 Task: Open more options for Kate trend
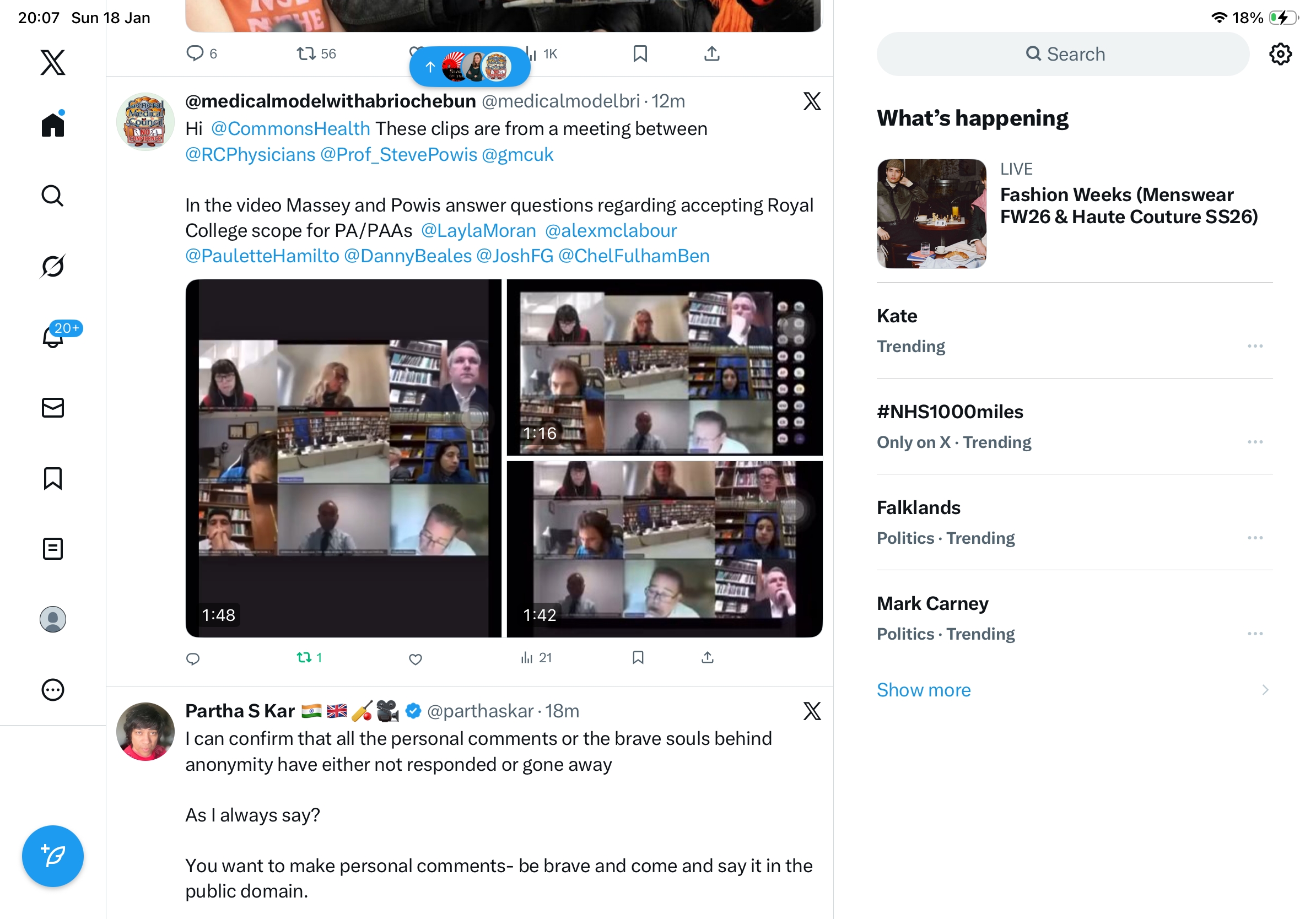(x=1255, y=346)
